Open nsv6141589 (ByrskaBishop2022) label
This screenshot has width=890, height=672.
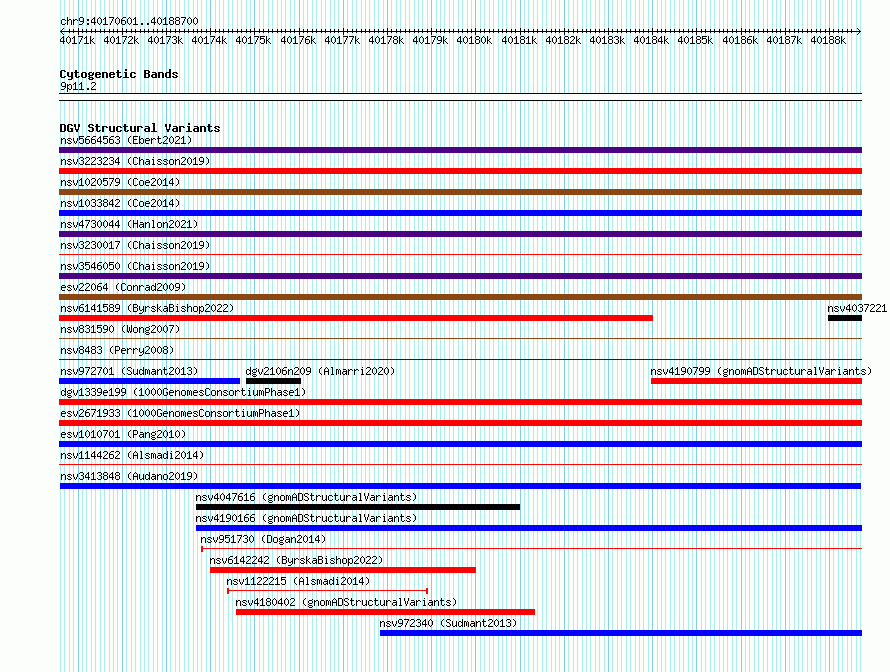[x=147, y=308]
